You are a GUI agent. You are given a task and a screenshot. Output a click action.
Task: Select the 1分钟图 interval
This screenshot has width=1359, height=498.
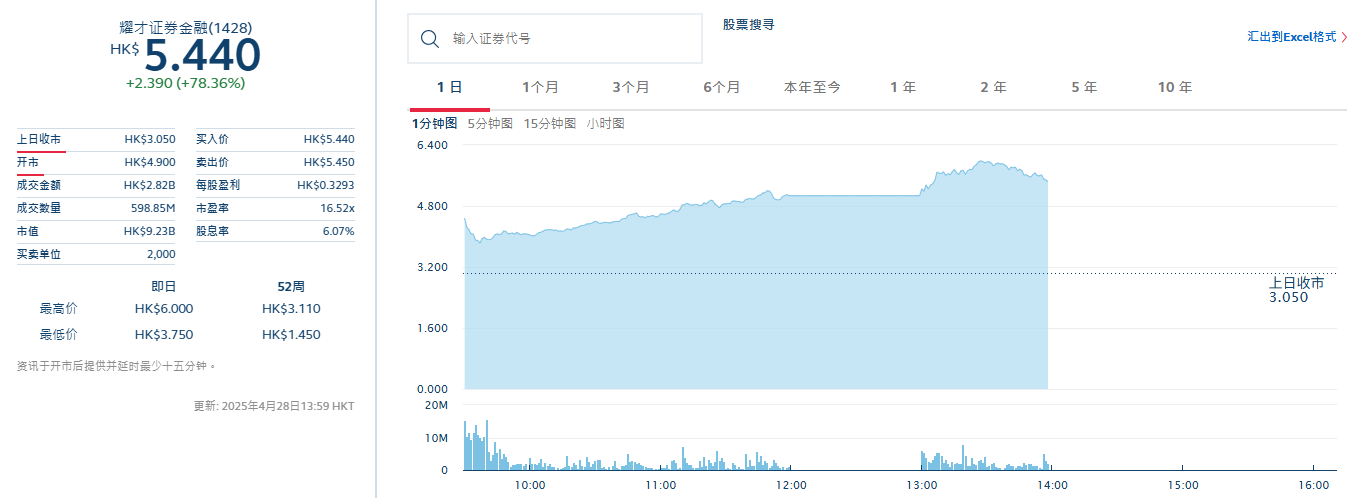[x=434, y=124]
